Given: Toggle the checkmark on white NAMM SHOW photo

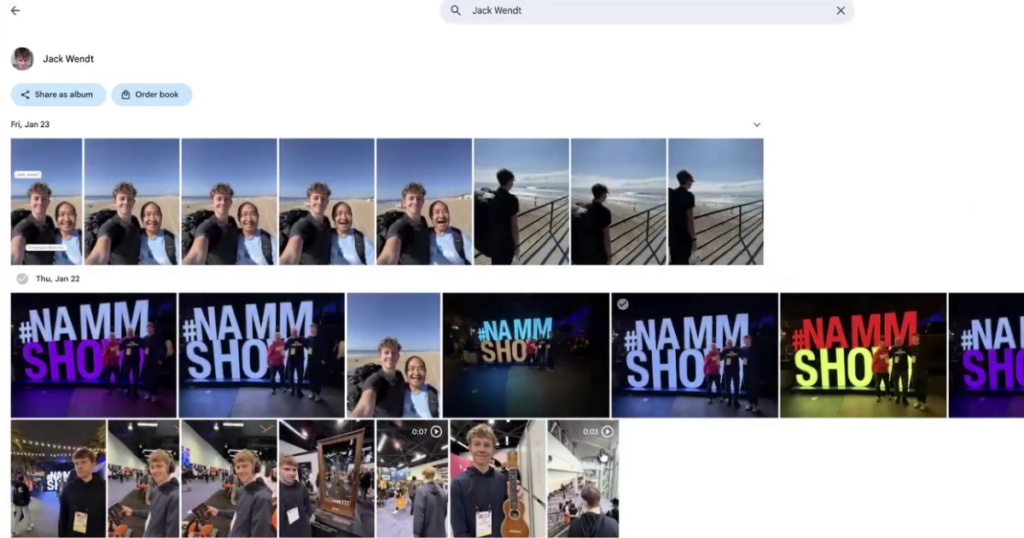Looking at the screenshot, I should coord(623,304).
